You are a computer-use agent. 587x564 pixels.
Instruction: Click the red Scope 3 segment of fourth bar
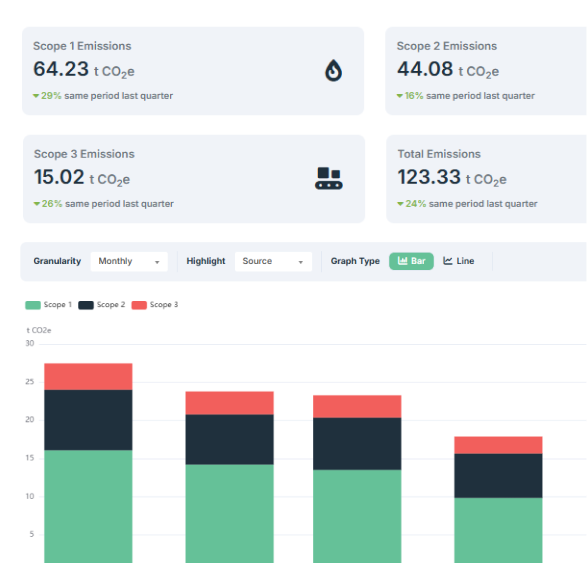click(x=498, y=445)
